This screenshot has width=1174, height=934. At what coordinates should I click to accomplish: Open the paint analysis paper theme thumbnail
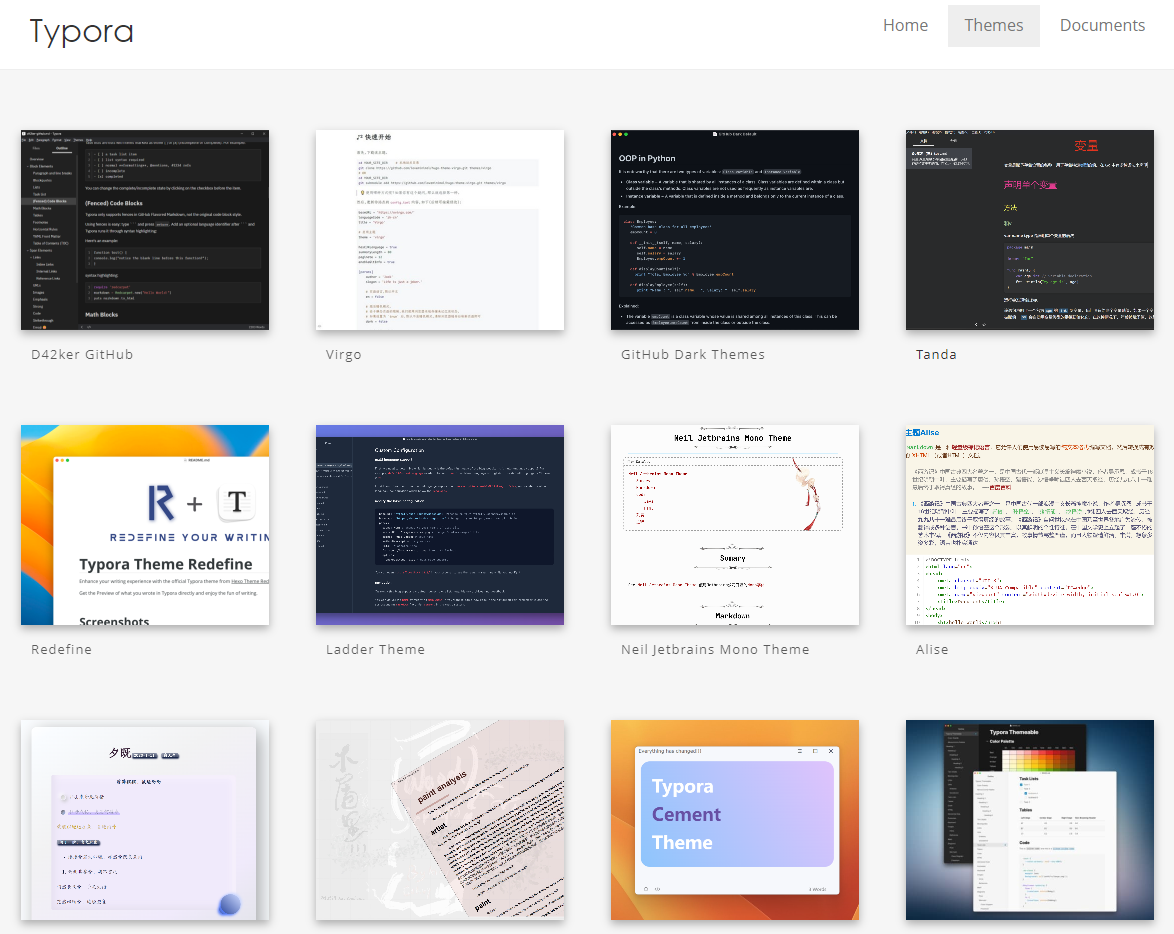(440, 820)
